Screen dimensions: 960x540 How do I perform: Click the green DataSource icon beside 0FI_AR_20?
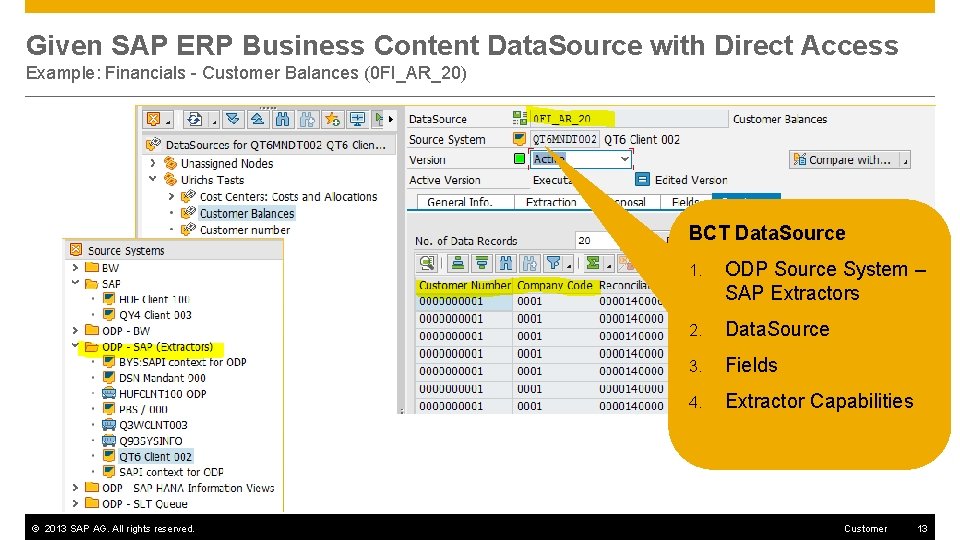tap(519, 118)
